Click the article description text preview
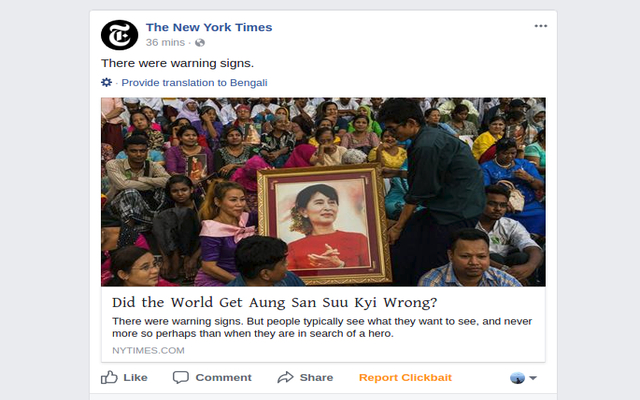 [x=322, y=327]
